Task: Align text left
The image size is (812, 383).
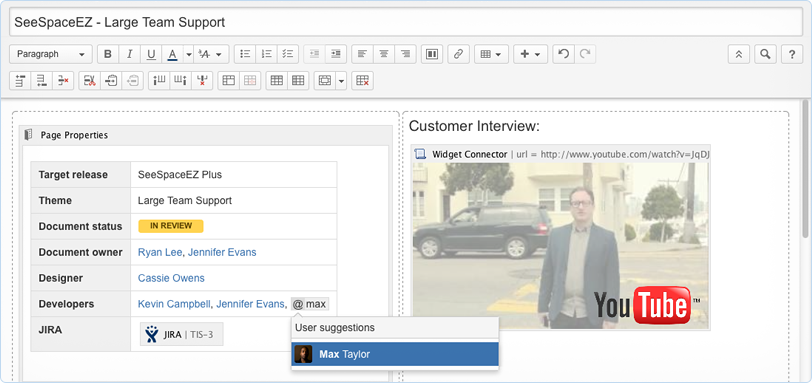Action: coord(362,54)
